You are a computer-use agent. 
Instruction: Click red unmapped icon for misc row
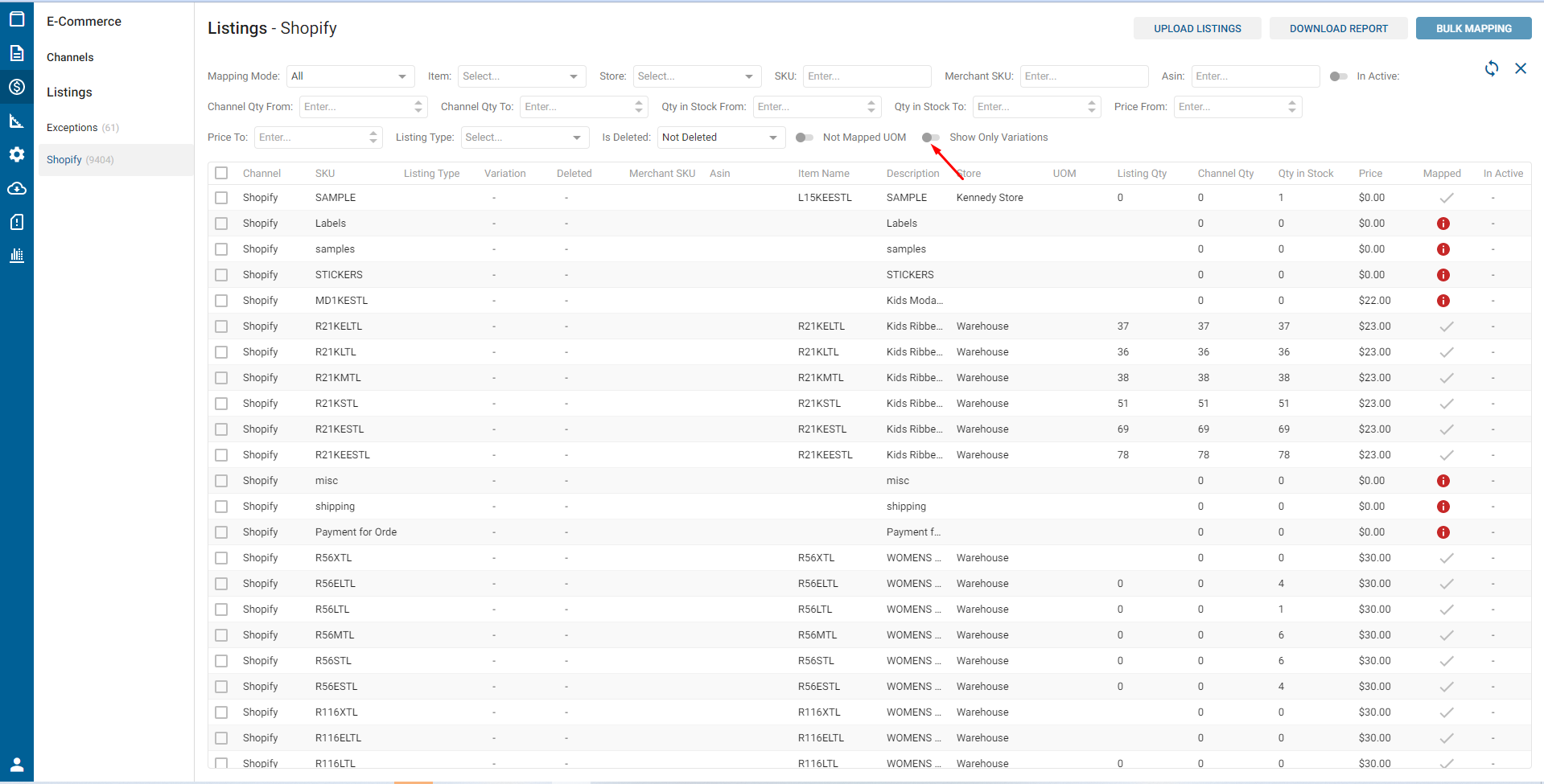pos(1443,481)
